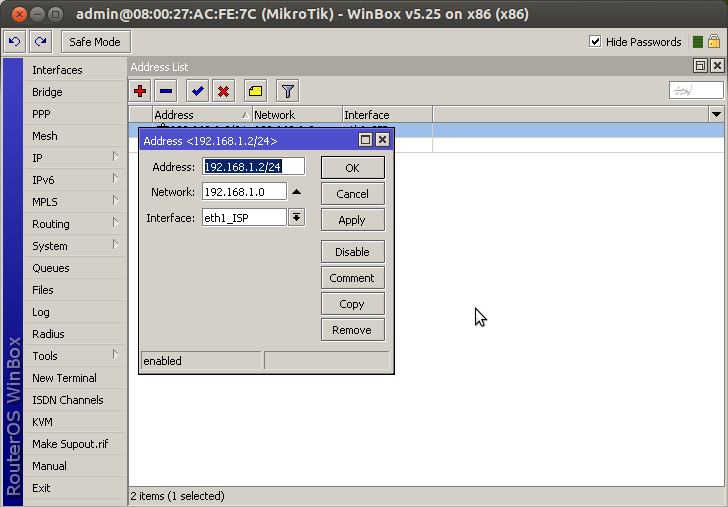Expand the System submenu

(74, 246)
